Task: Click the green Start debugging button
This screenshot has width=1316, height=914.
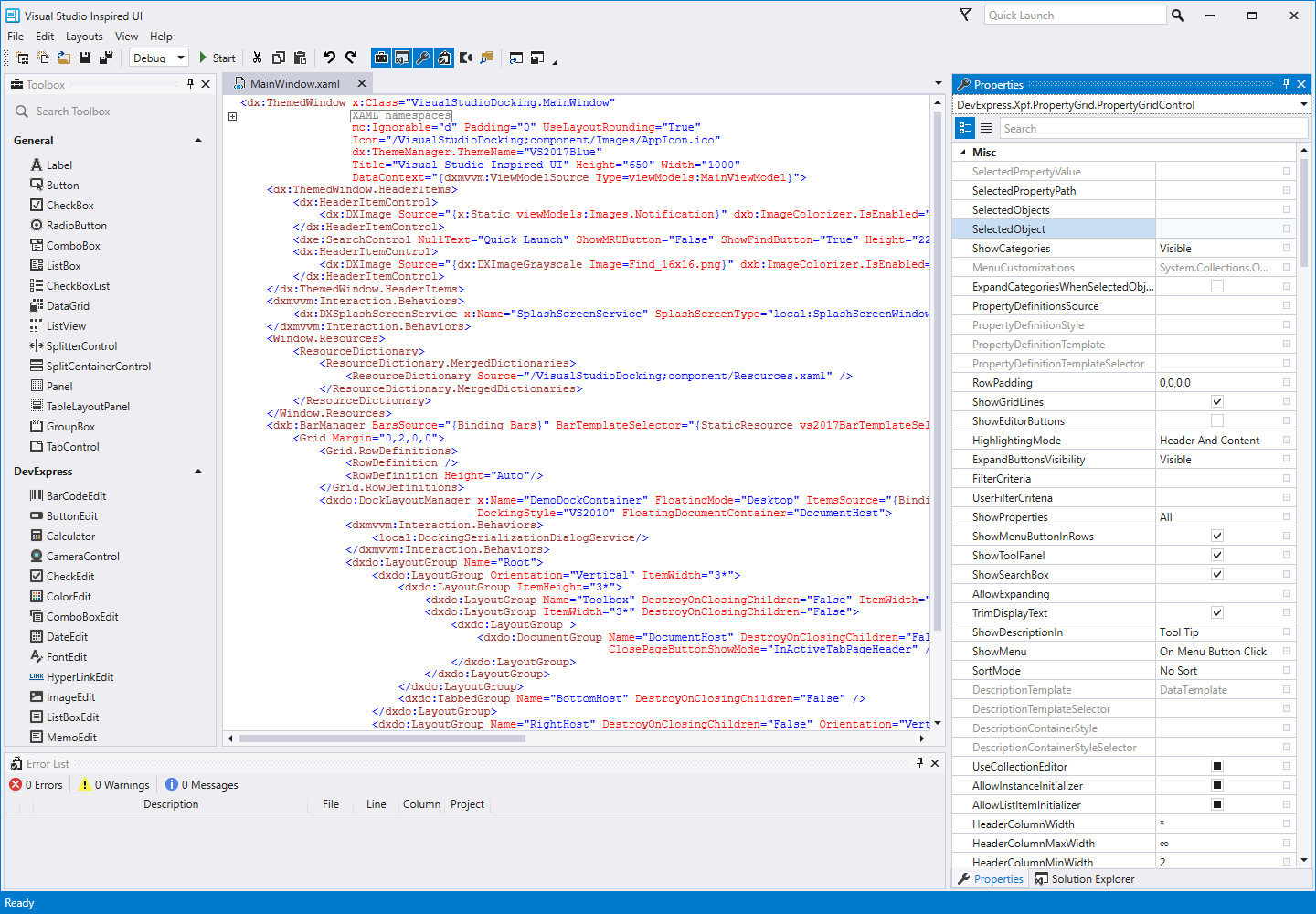Action: [x=218, y=58]
